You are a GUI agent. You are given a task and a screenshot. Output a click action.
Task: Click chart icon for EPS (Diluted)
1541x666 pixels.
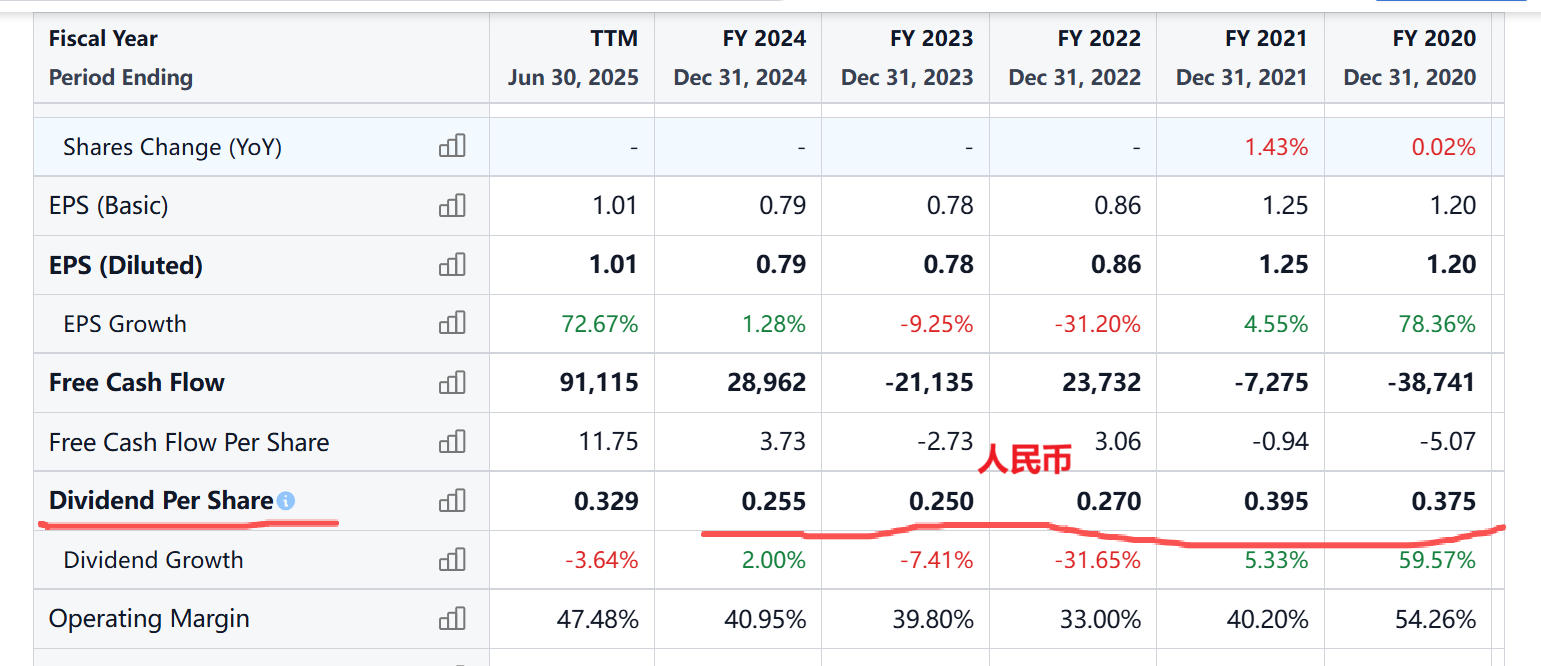point(452,265)
